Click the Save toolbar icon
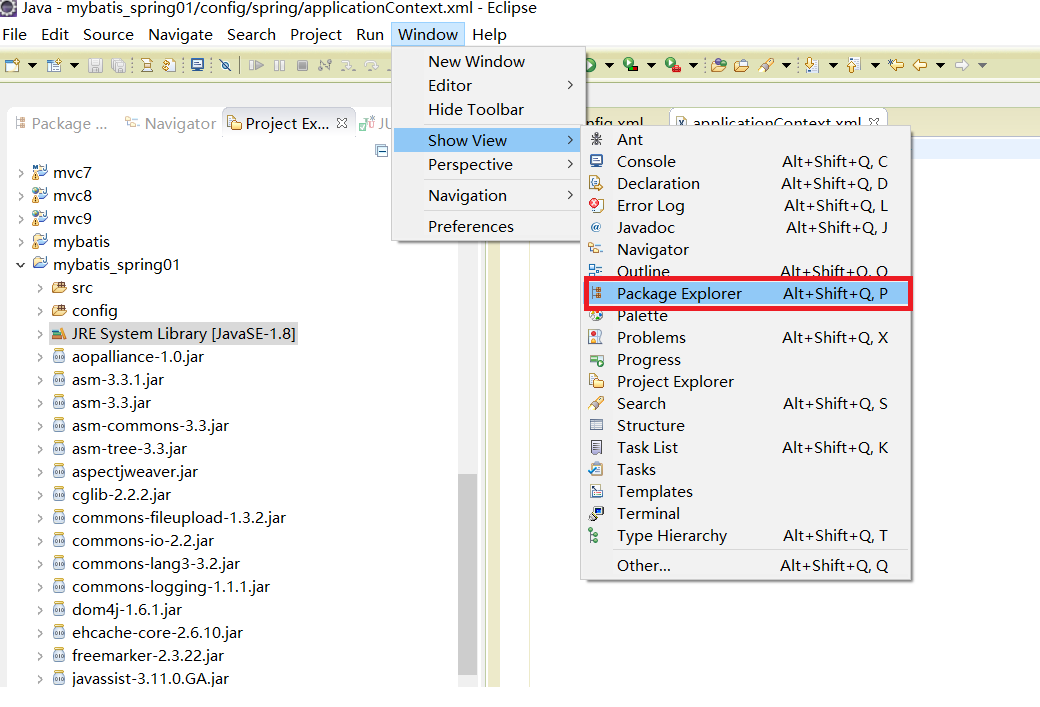The image size is (1040, 707). [96, 65]
